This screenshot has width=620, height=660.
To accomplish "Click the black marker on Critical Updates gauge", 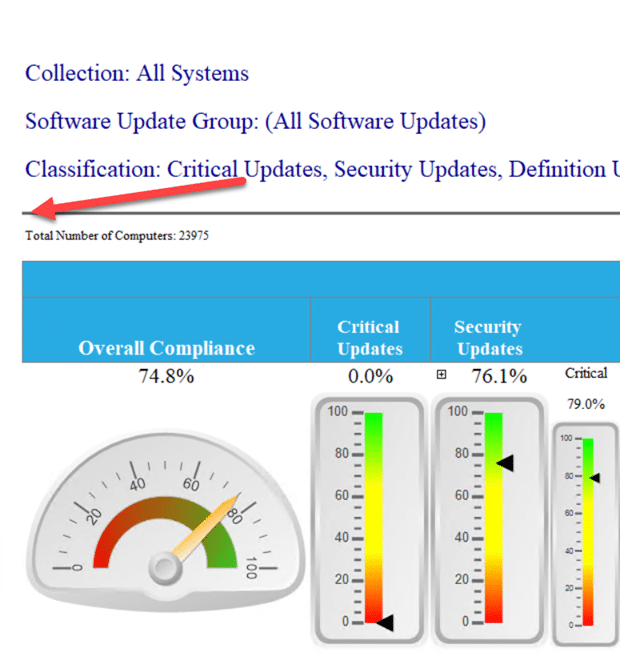I will [x=384, y=622].
